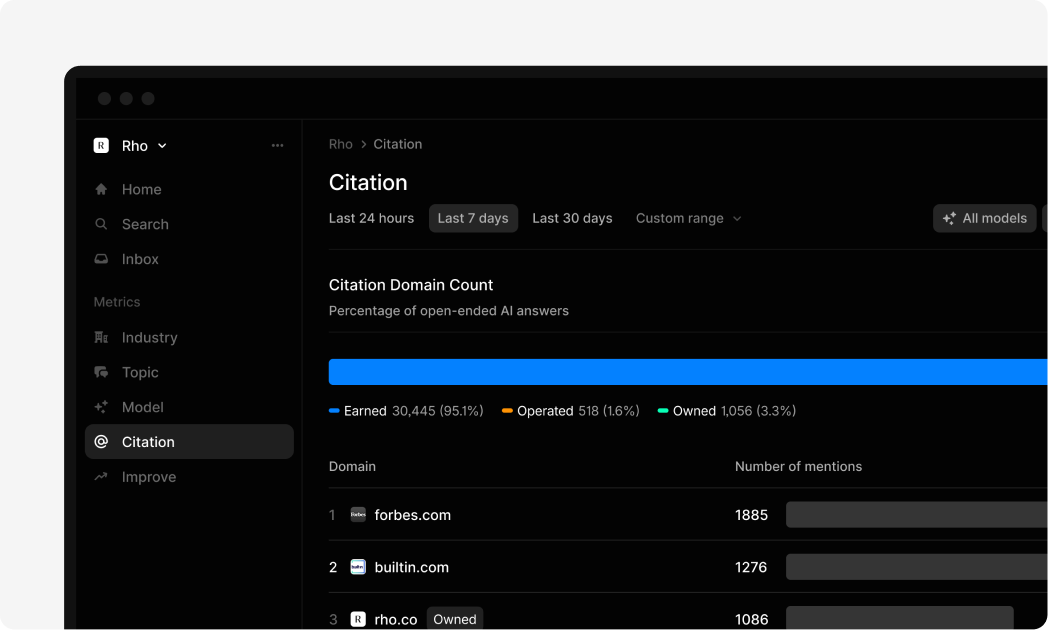Click the green Owned legend swatch
This screenshot has width=1048, height=630.
coord(663,411)
